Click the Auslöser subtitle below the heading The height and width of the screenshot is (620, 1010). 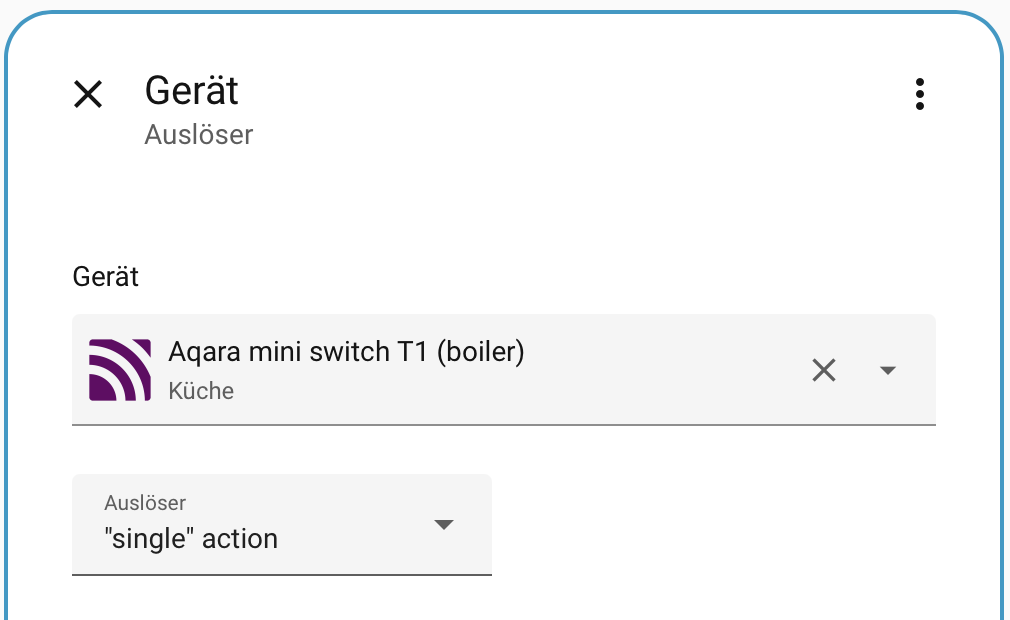point(198,135)
